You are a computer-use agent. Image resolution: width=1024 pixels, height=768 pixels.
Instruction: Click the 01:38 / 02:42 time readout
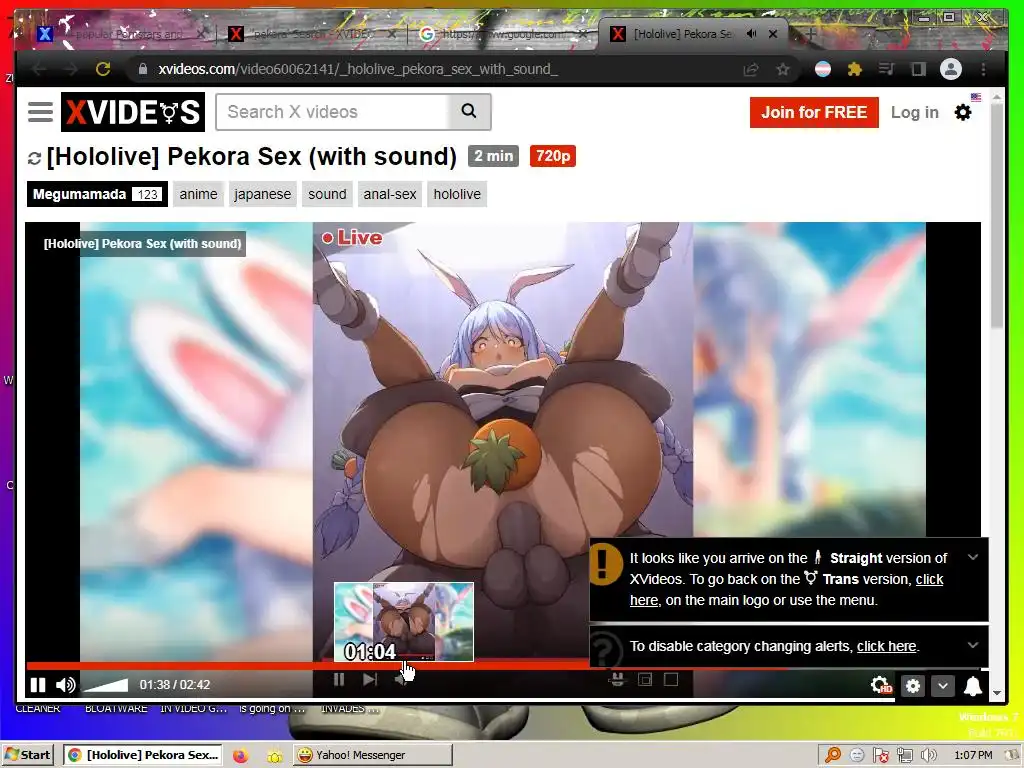174,685
